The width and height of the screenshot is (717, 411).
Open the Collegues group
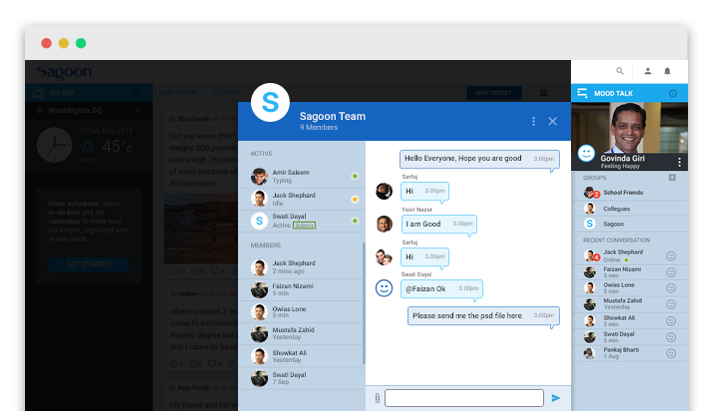click(629, 208)
